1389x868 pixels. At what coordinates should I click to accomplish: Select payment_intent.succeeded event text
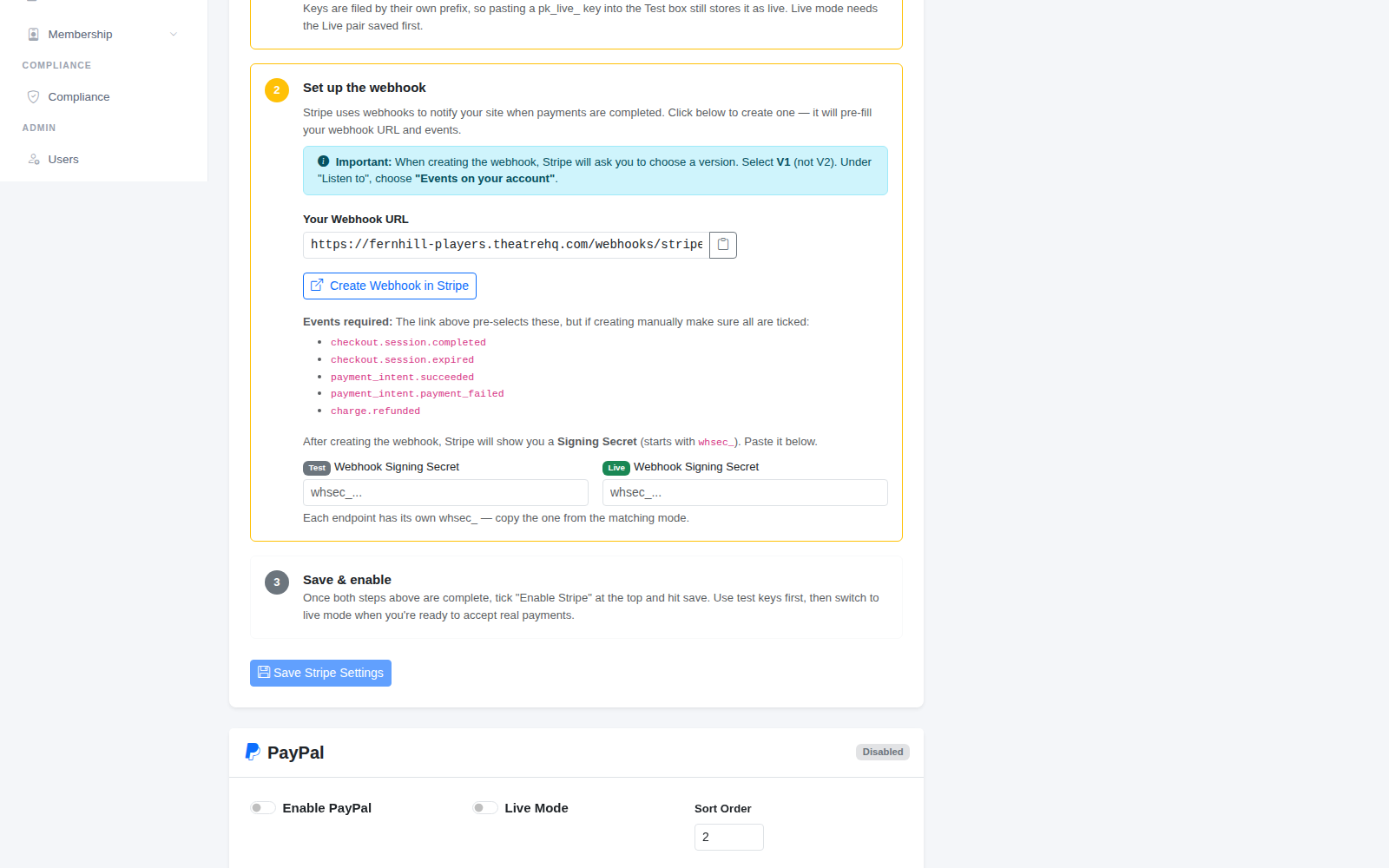coord(402,378)
